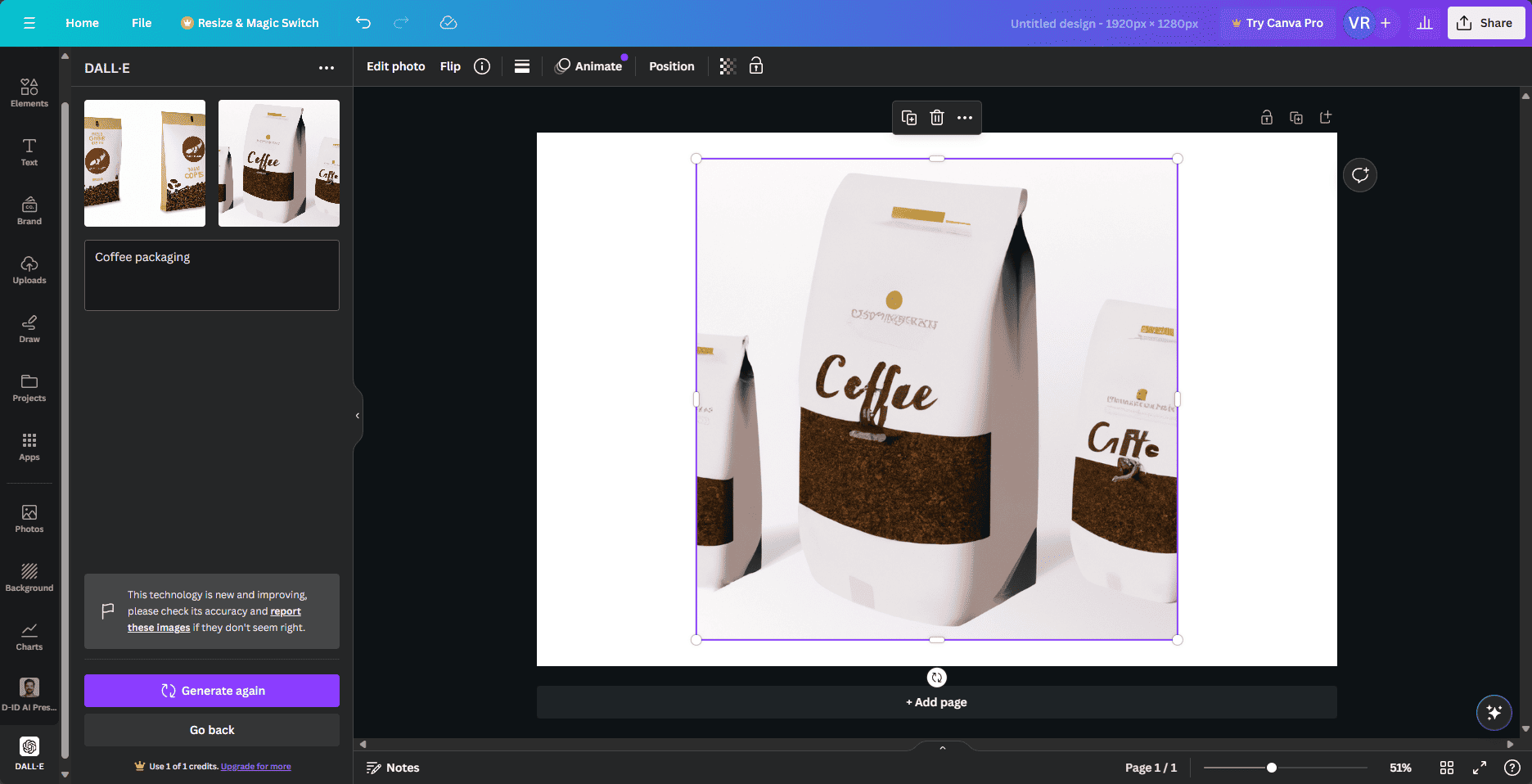The image size is (1532, 784).
Task: Open D-ID AI Presenters app
Action: click(29, 694)
